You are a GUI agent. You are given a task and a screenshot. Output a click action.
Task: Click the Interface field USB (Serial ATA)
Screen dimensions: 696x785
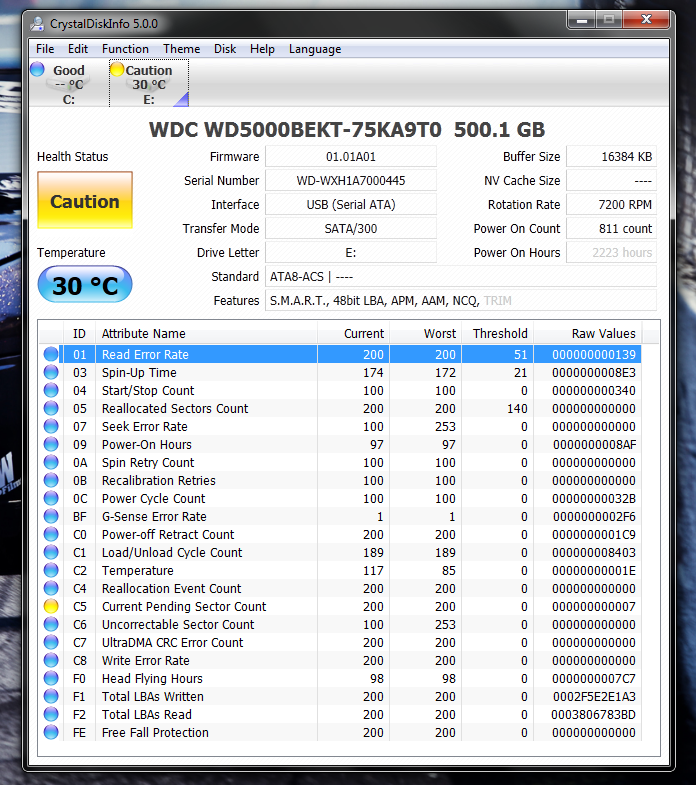351,205
